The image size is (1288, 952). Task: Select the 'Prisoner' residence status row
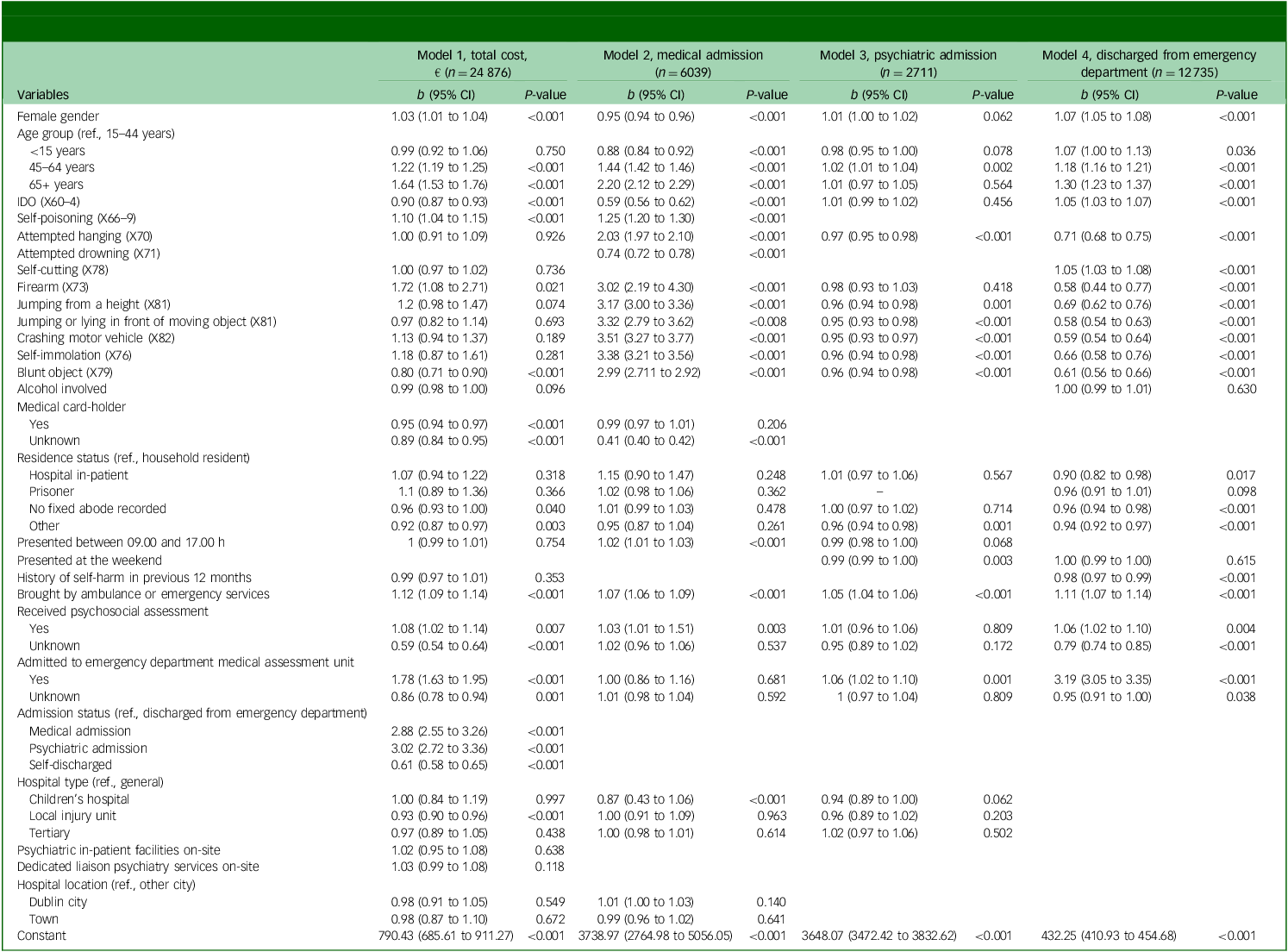click(x=52, y=492)
